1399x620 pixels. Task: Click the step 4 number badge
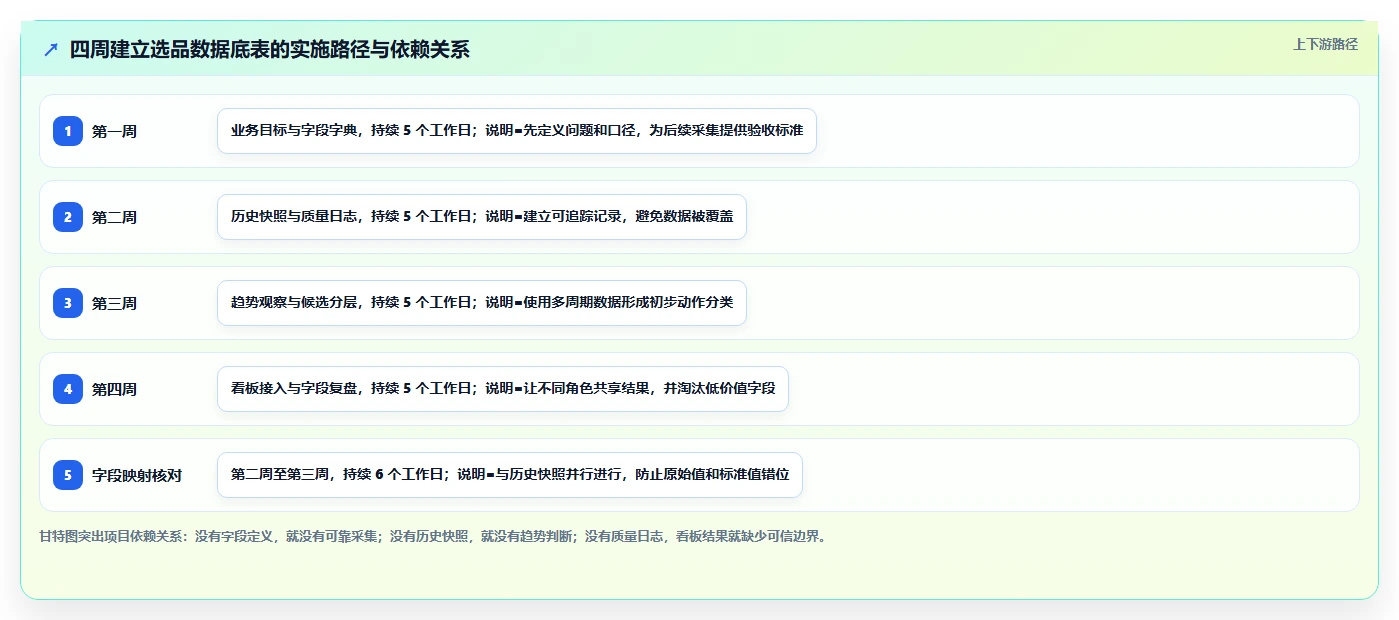coord(68,389)
